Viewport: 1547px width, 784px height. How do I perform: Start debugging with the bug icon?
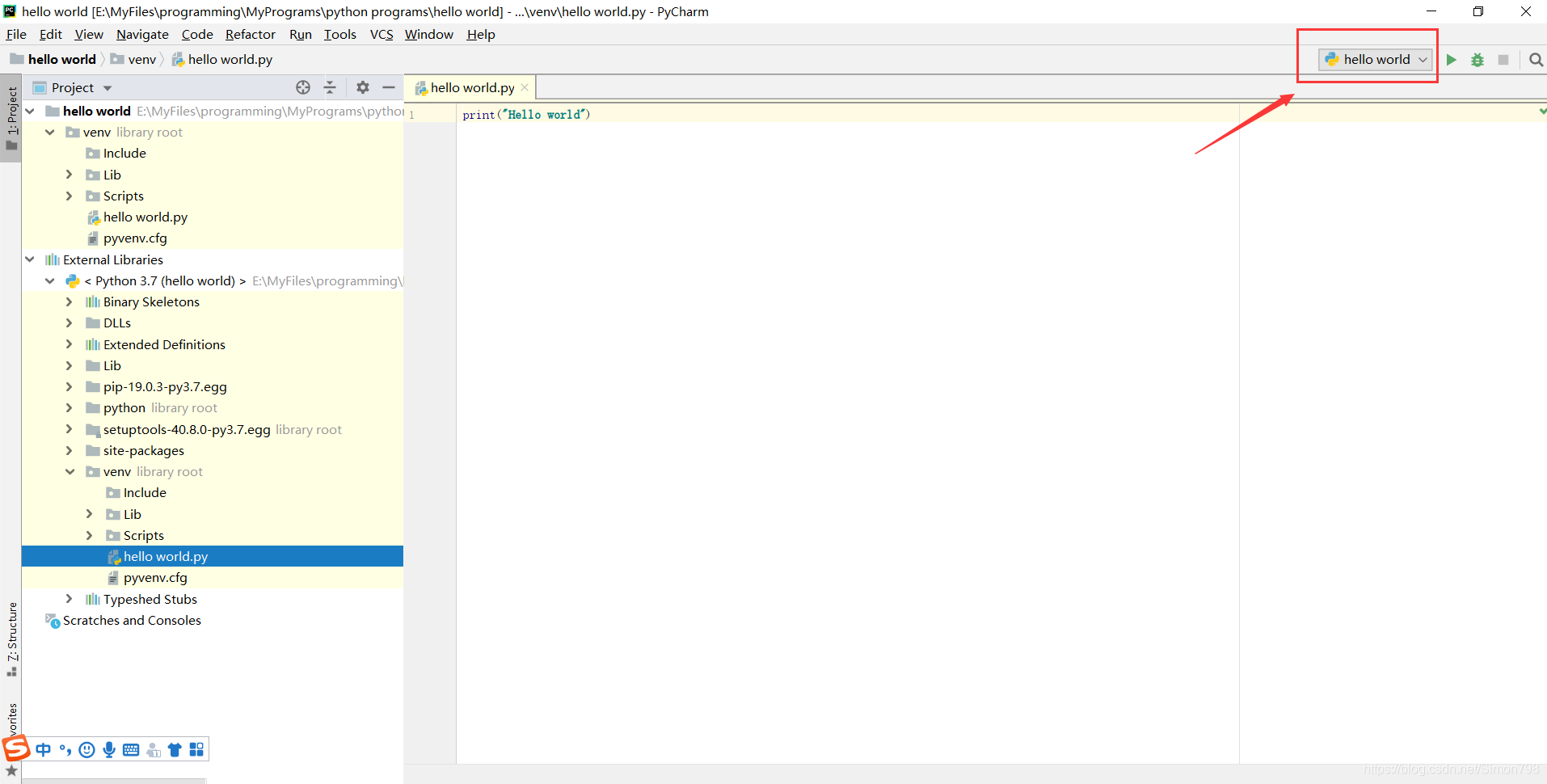1477,60
